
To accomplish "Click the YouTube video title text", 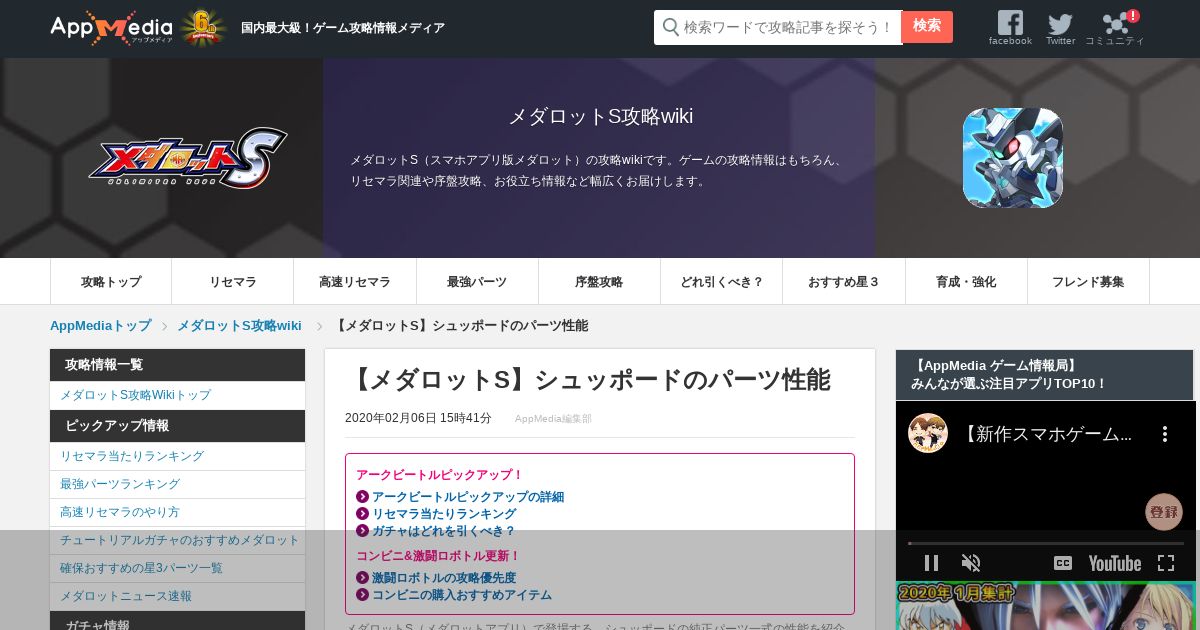I will [x=1047, y=434].
